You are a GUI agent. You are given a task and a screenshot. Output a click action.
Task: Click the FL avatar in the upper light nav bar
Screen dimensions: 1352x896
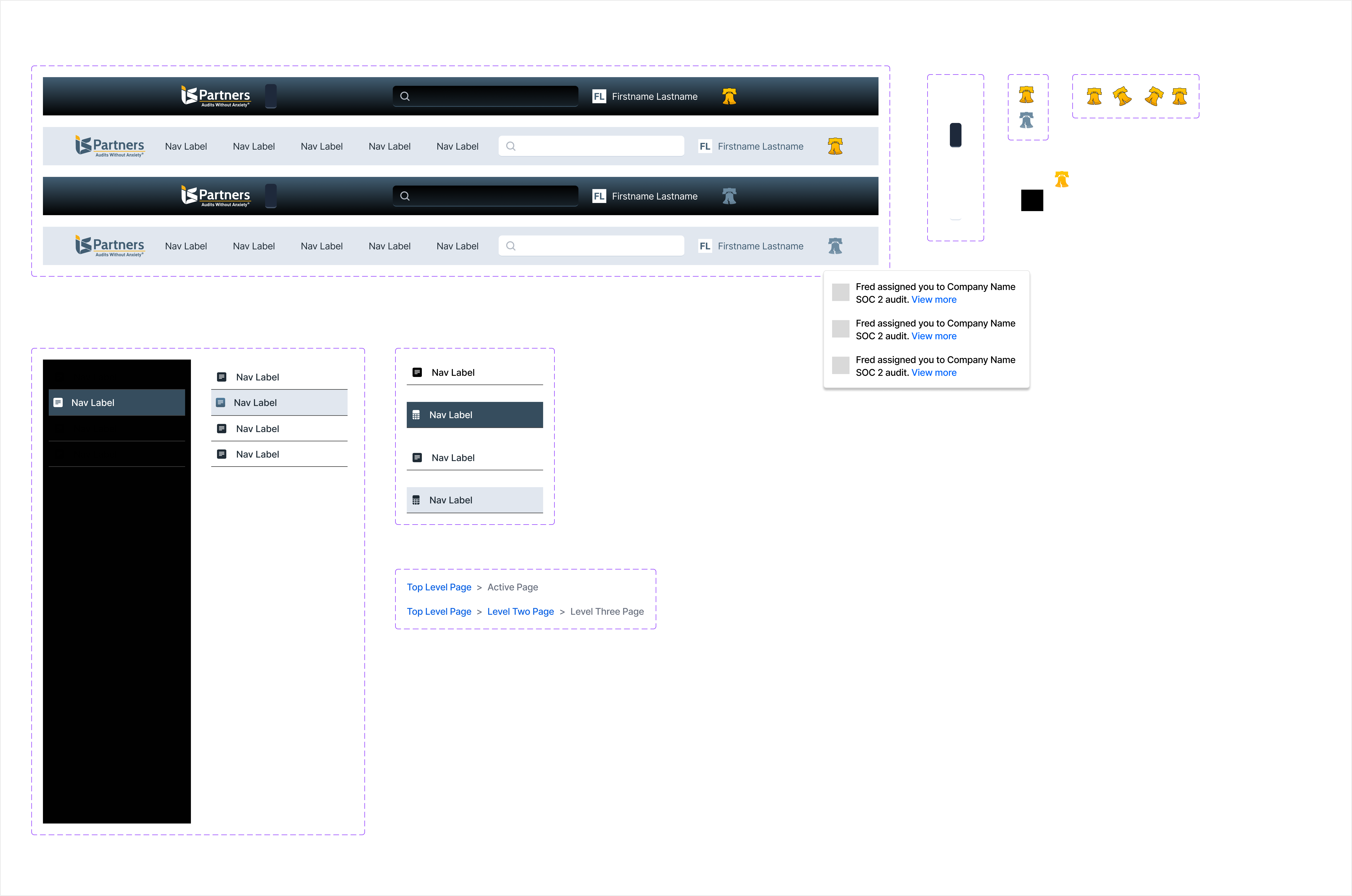pos(705,146)
